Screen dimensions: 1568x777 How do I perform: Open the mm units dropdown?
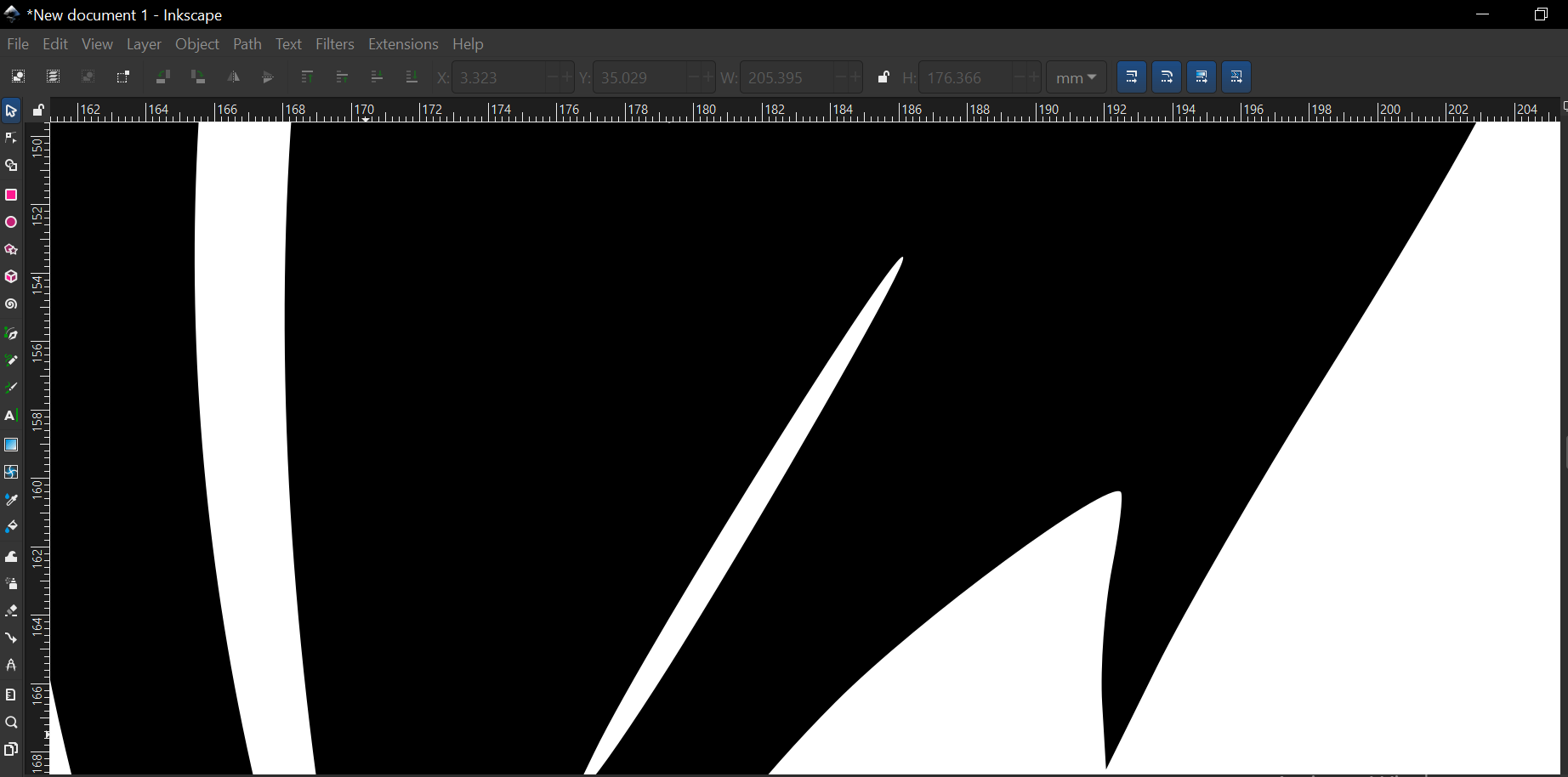[1077, 77]
